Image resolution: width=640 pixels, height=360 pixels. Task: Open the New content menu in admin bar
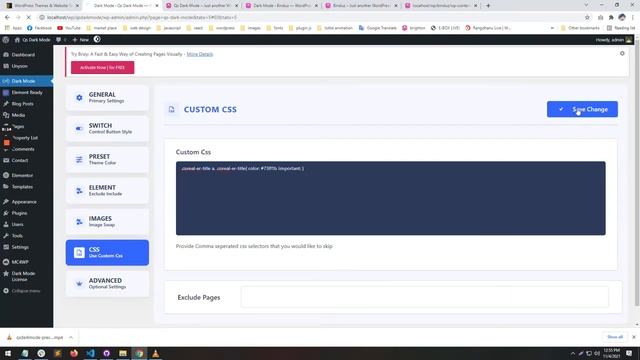click(80, 40)
